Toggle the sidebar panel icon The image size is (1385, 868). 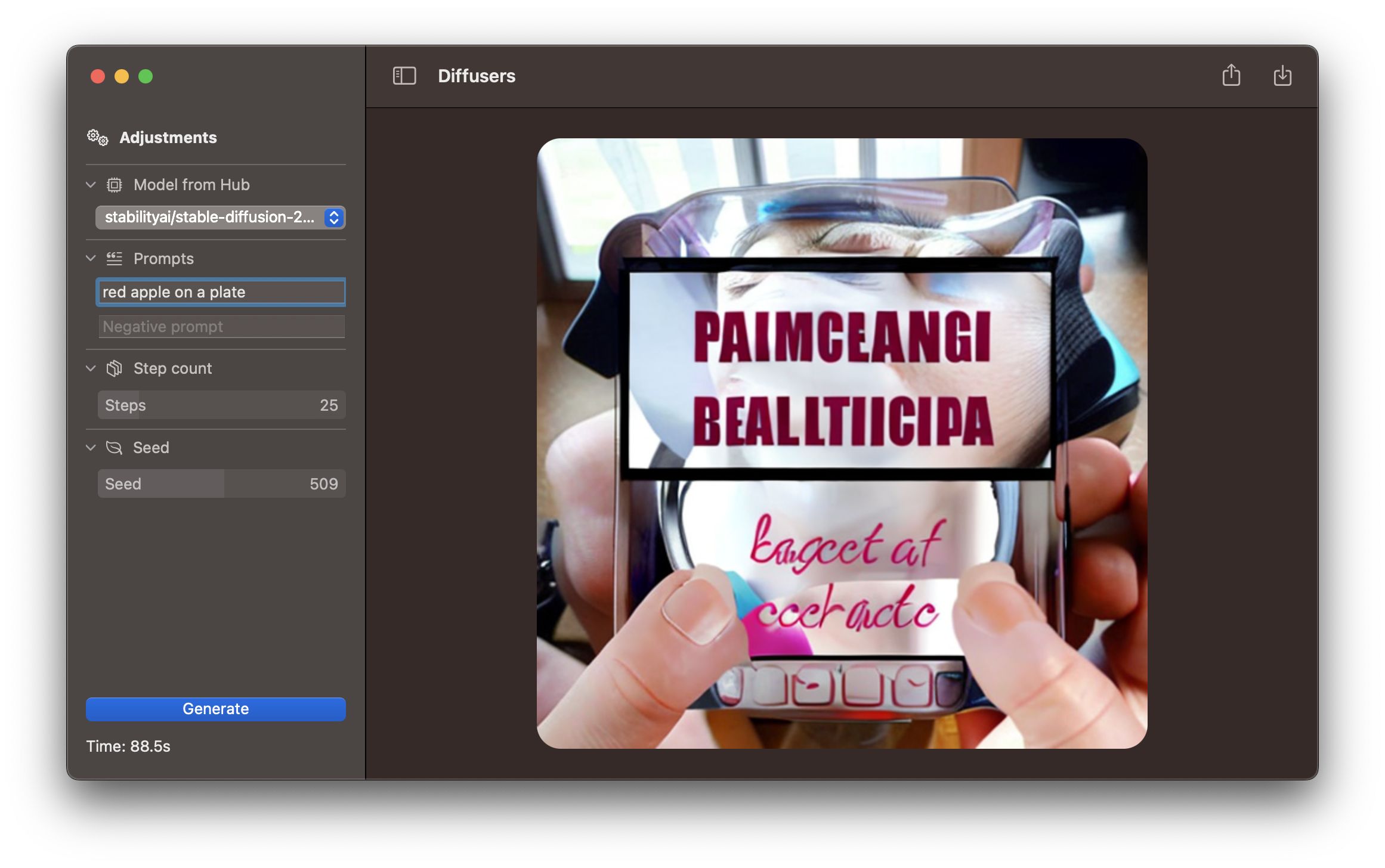(404, 76)
